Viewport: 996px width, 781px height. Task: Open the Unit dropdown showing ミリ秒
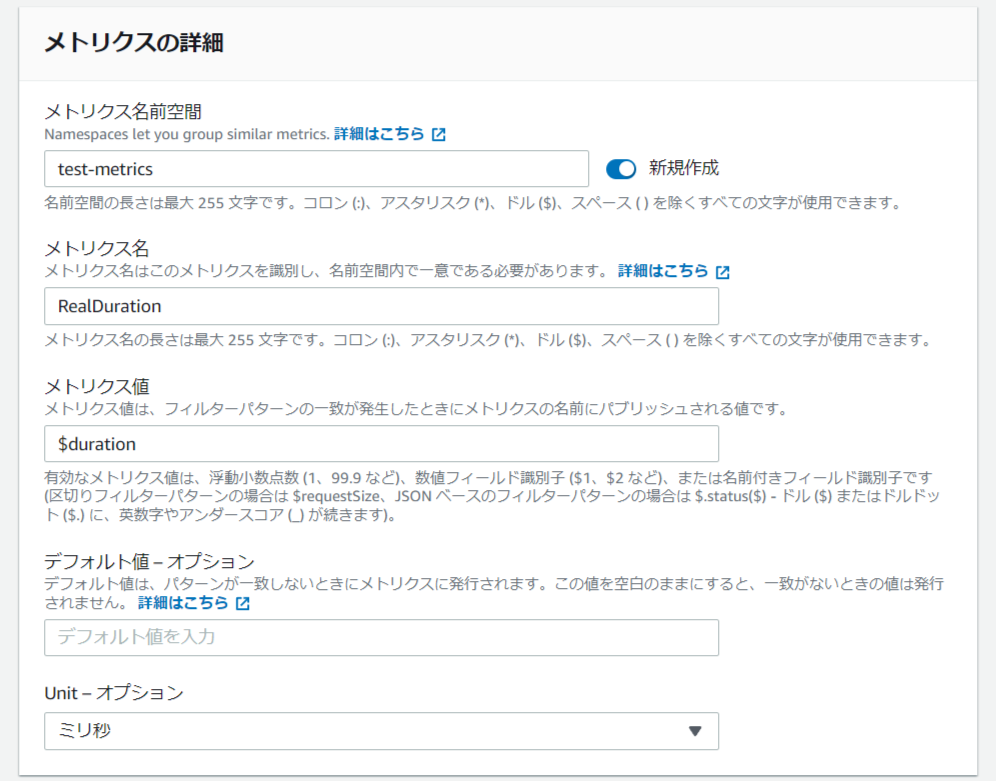(381, 731)
